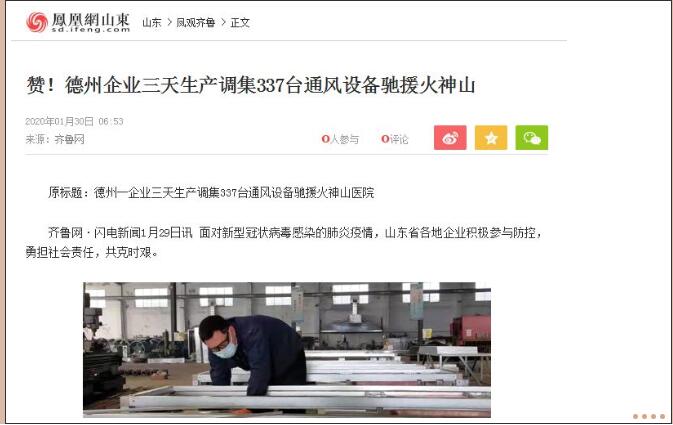Go to 山东 in the breadcrumb

[152, 22]
